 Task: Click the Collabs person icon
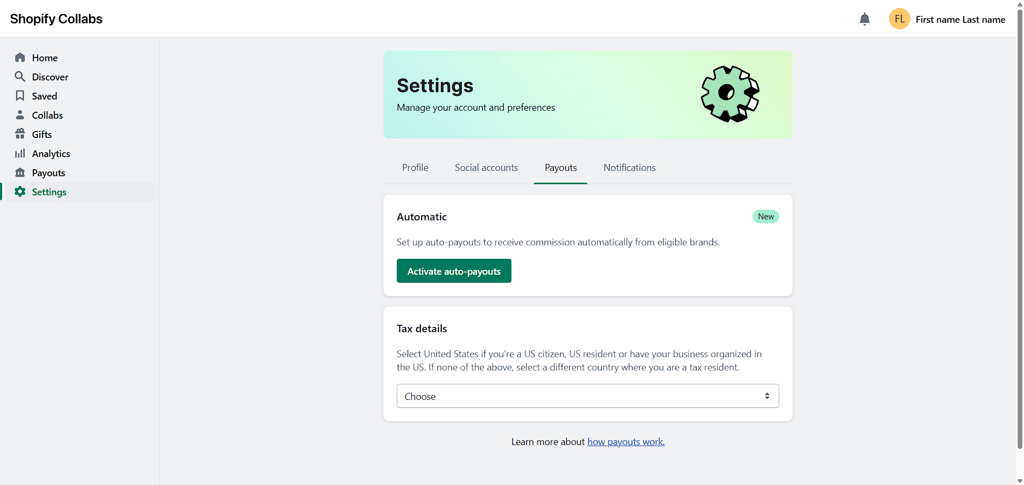pos(20,115)
